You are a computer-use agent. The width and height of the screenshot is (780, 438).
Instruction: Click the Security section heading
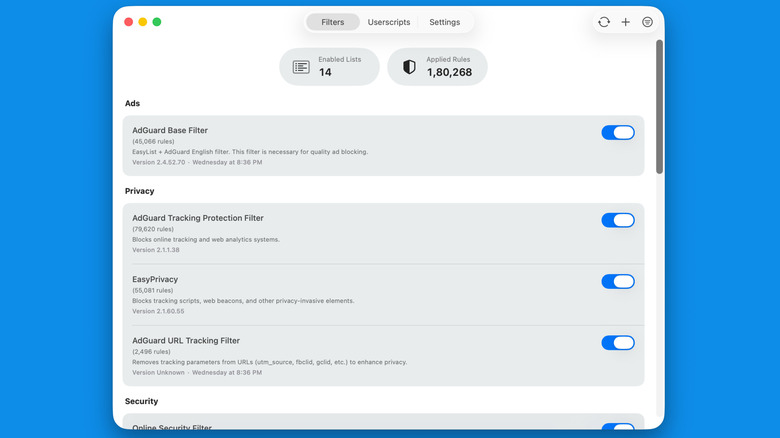(x=141, y=401)
